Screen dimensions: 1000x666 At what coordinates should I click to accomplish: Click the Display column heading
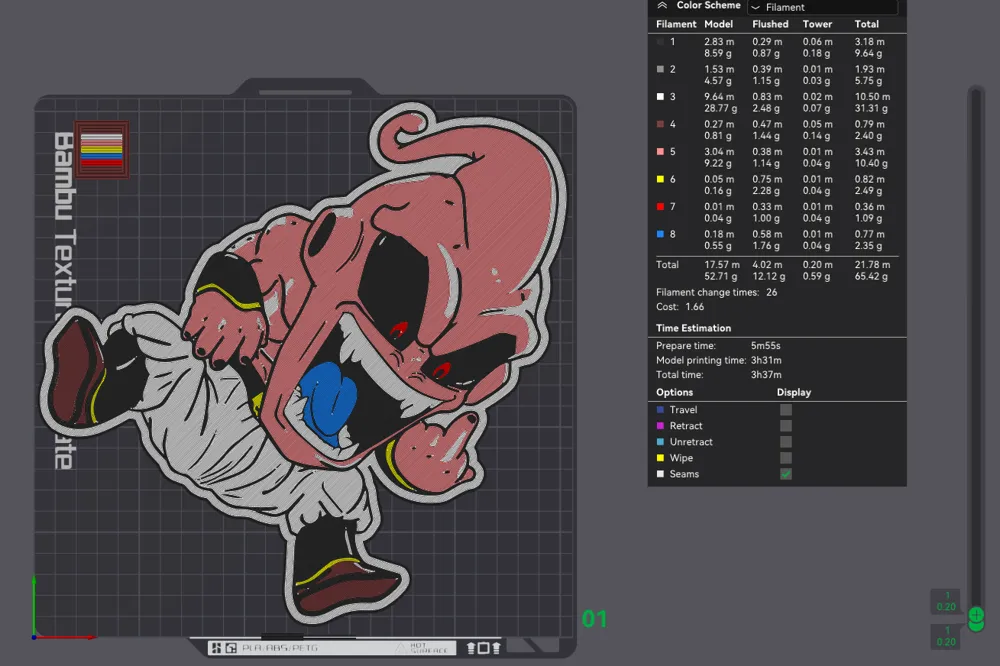pos(793,392)
